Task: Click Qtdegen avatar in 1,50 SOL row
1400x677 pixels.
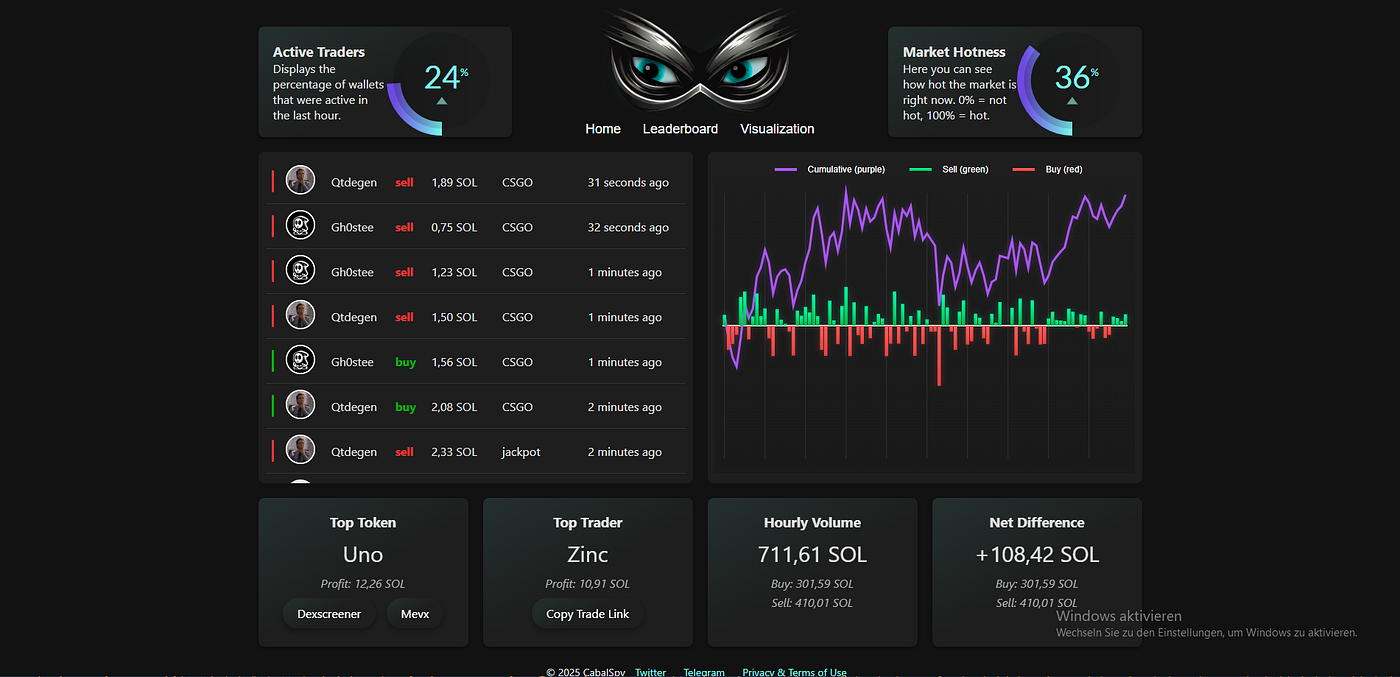Action: click(300, 315)
